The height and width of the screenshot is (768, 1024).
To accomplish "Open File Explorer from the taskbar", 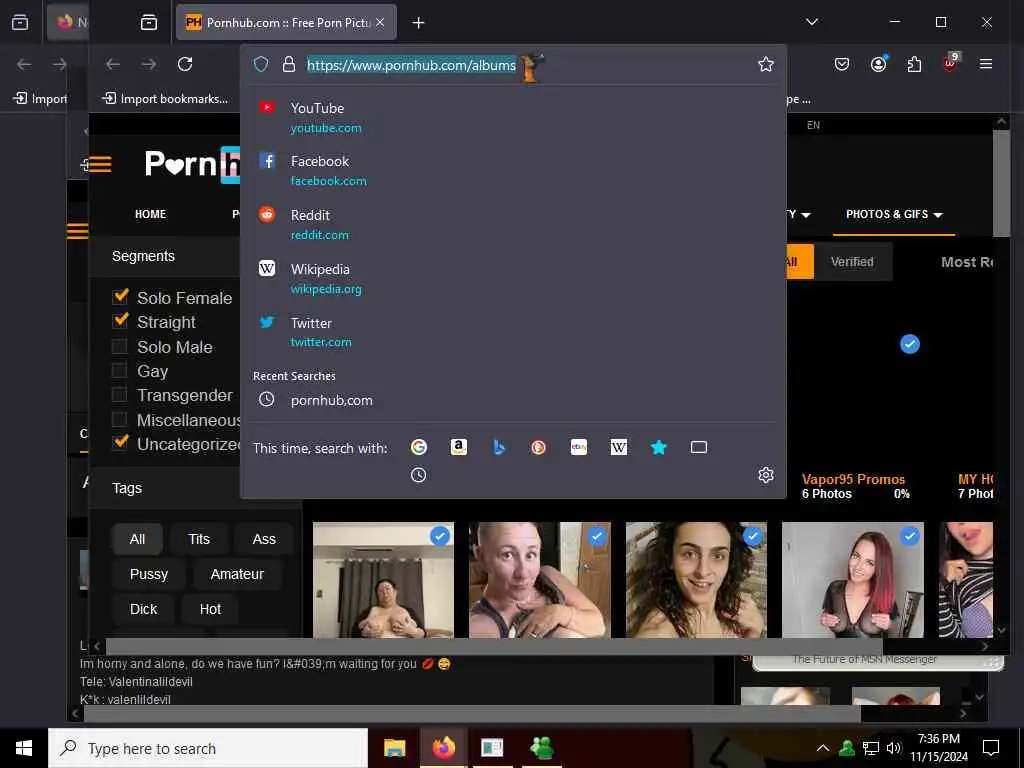I will (x=394, y=748).
